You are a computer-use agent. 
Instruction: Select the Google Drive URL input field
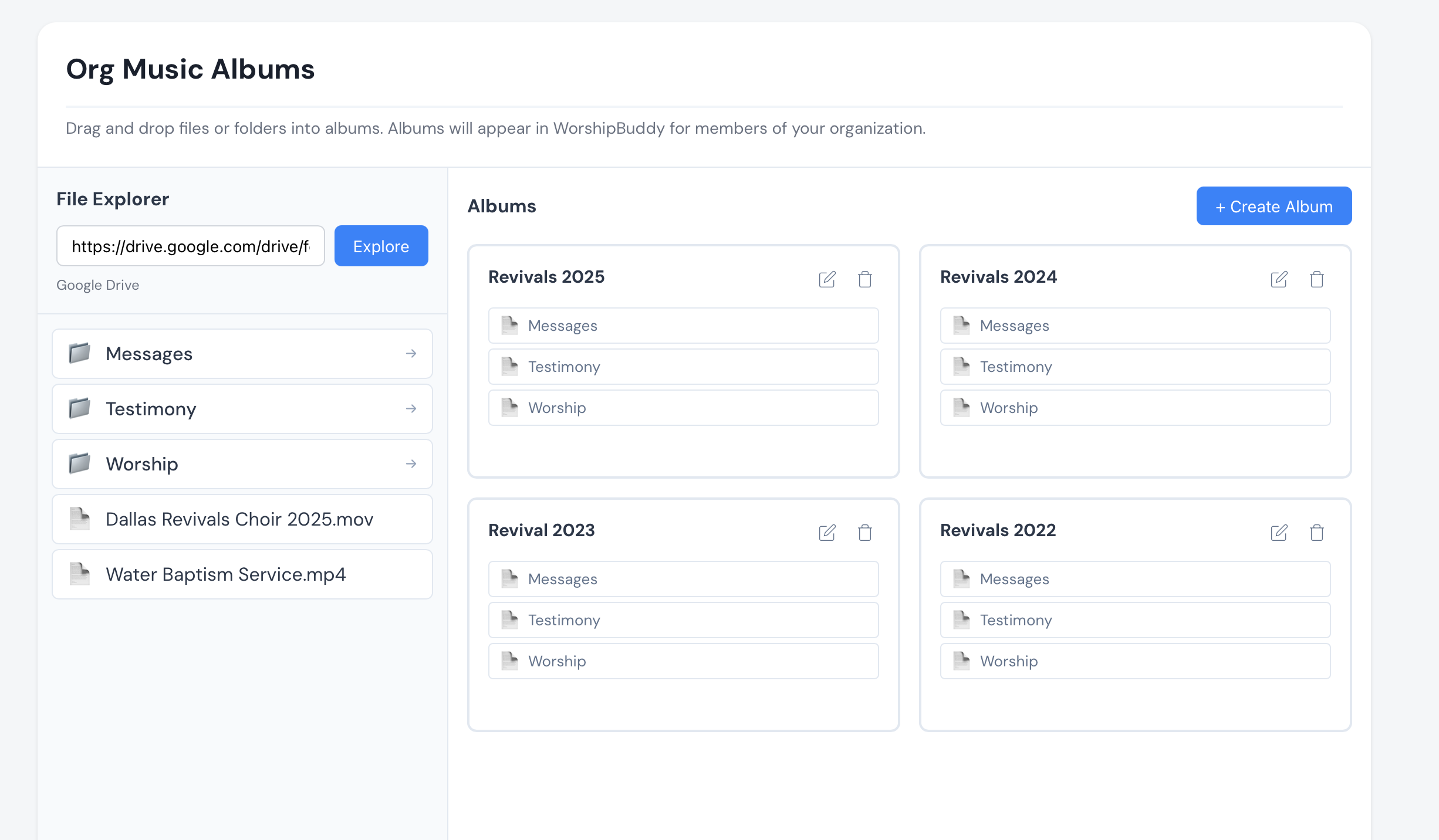(190, 246)
